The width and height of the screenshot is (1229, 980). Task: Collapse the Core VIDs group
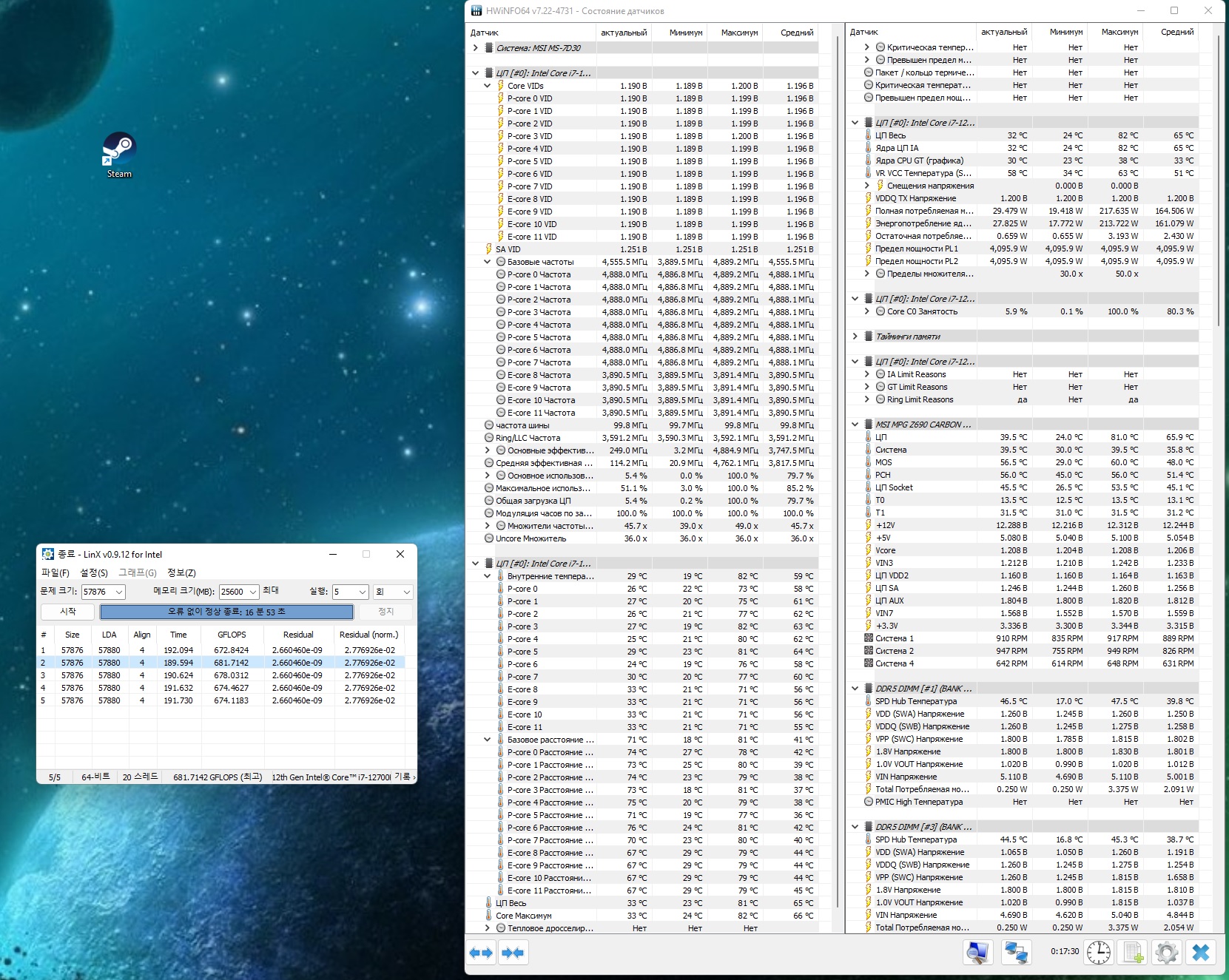(487, 86)
